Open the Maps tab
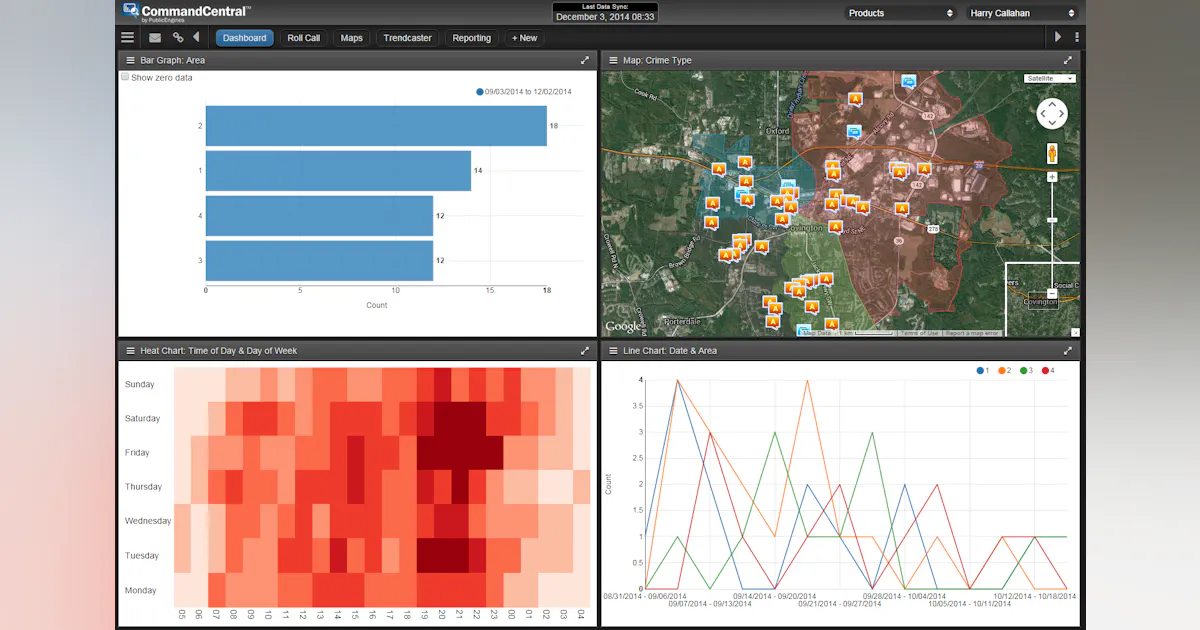This screenshot has width=1200, height=630. pos(352,38)
